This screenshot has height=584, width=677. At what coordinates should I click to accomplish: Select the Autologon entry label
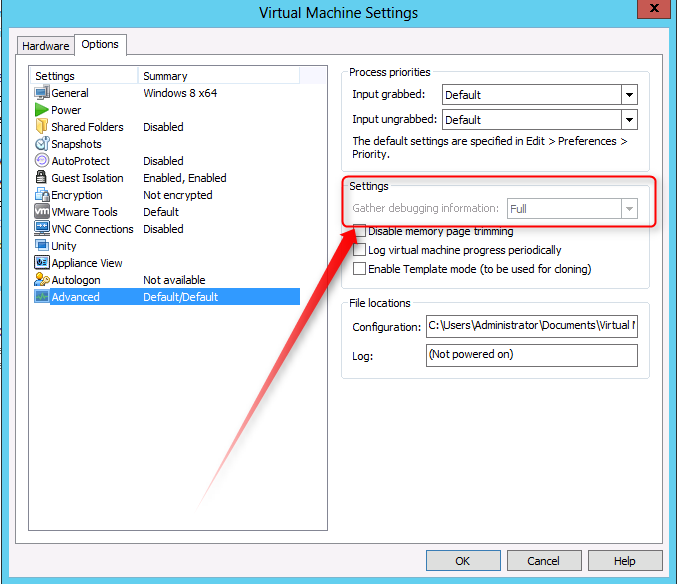tap(76, 280)
